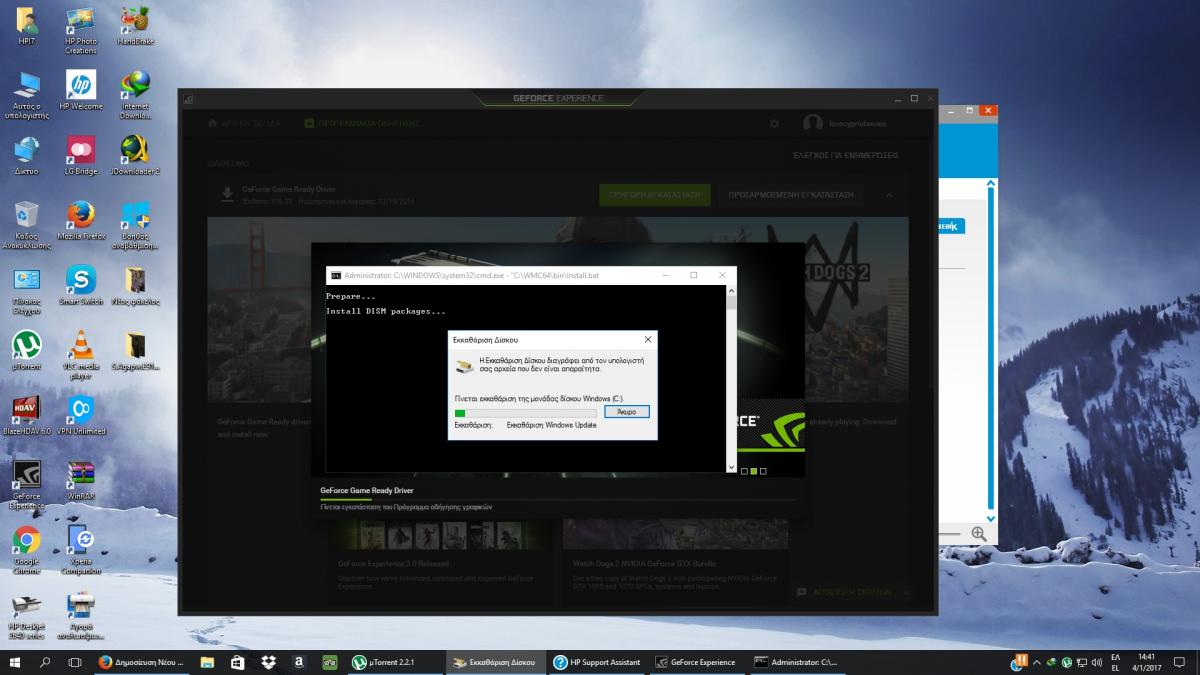
Task: Launch BlazeHDAV 6.0 desktop icon
Action: pos(26,415)
